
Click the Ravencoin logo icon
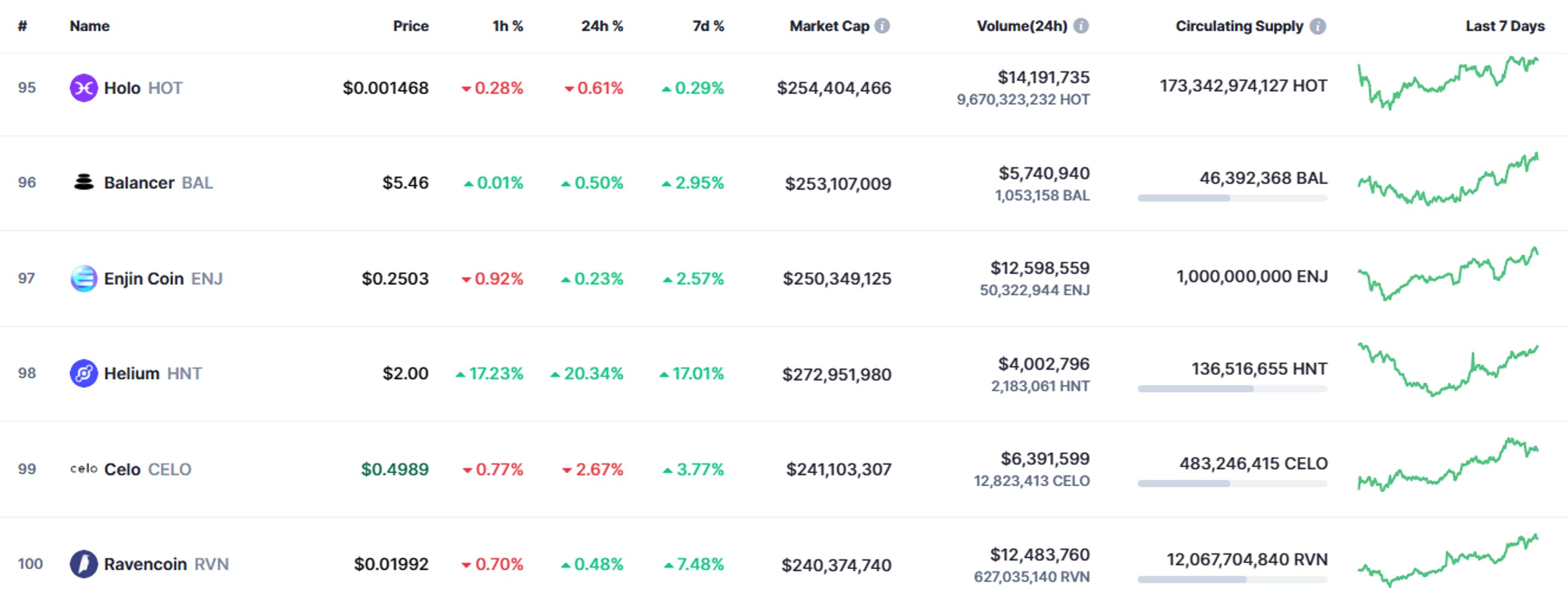tap(84, 564)
